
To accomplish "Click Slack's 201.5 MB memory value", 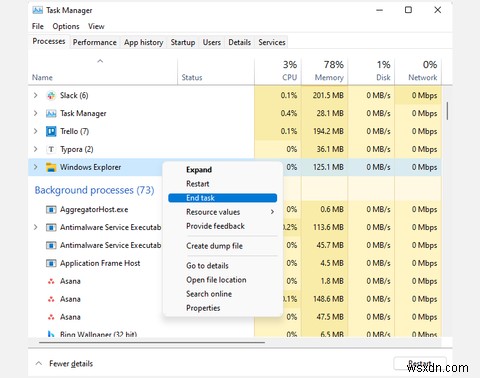I will click(x=328, y=96).
